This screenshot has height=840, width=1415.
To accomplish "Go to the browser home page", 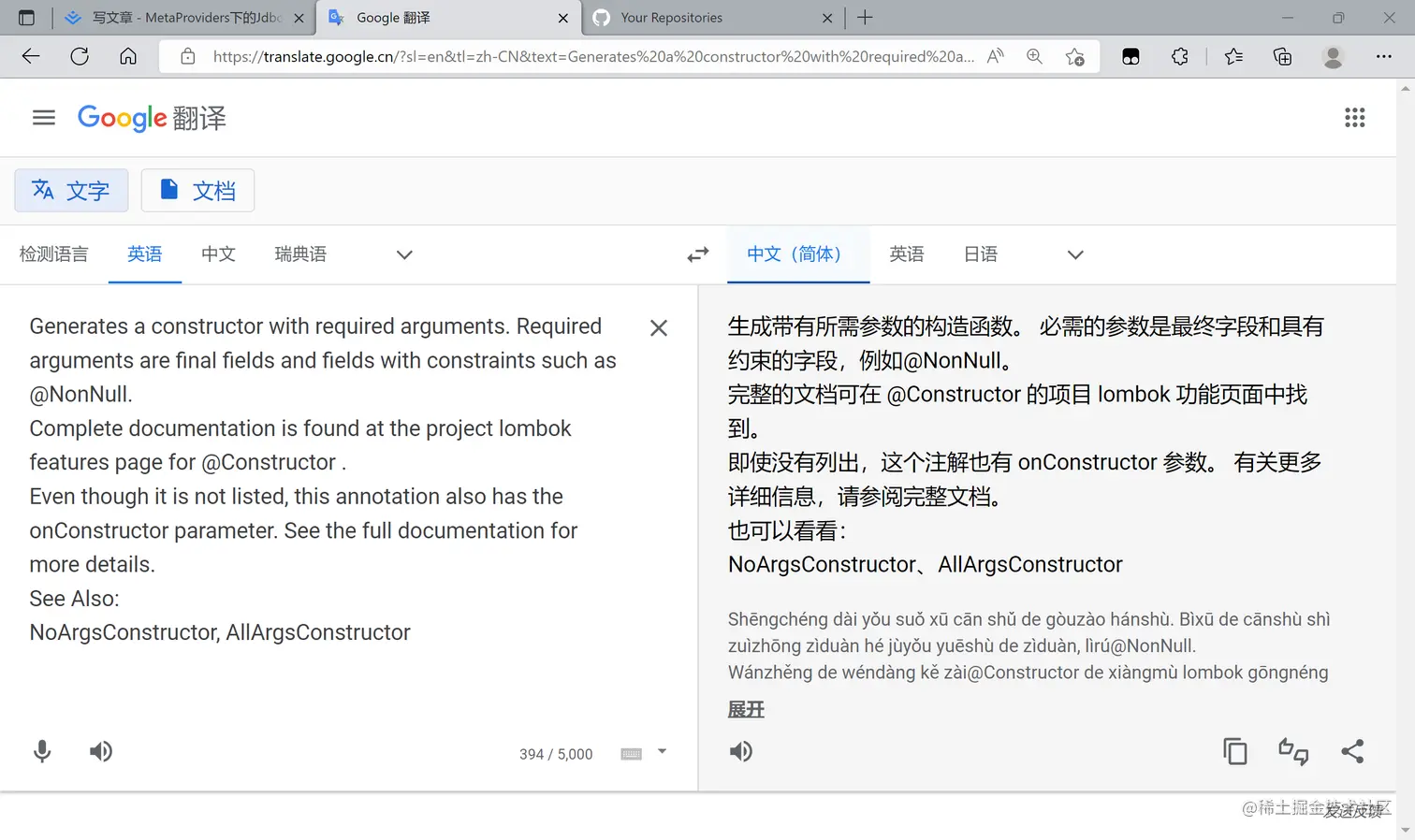I will [x=128, y=56].
